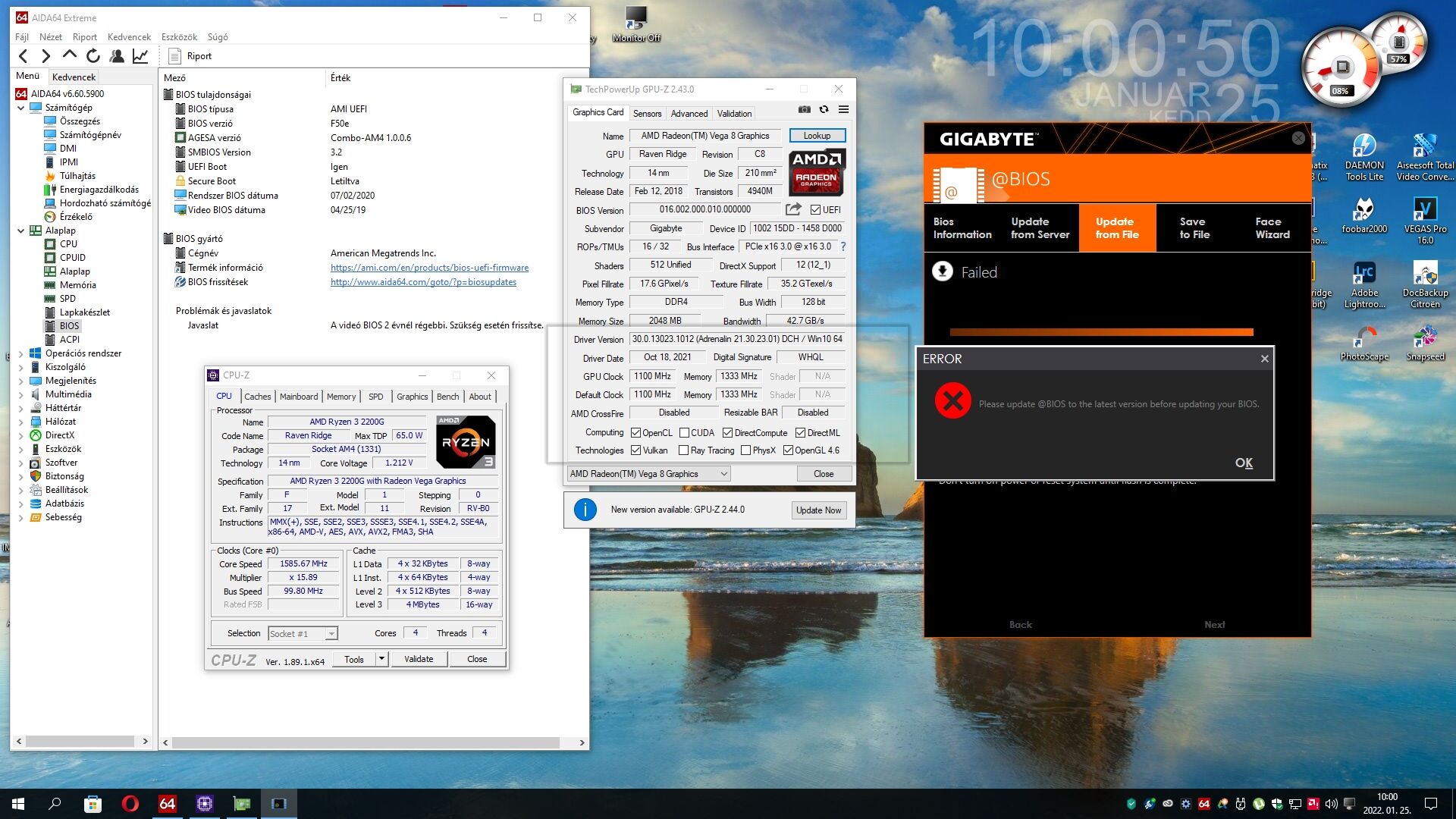1456x819 pixels.
Task: Open GPU-Z graphics card selector dropdown
Action: click(x=648, y=474)
